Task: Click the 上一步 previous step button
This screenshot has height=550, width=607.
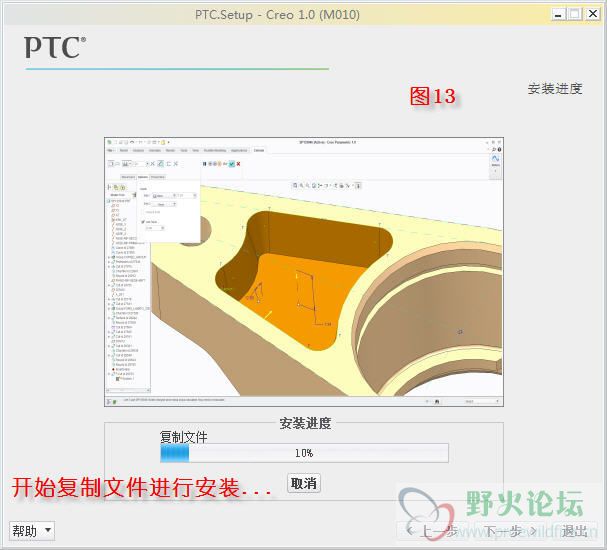Action: click(433, 531)
